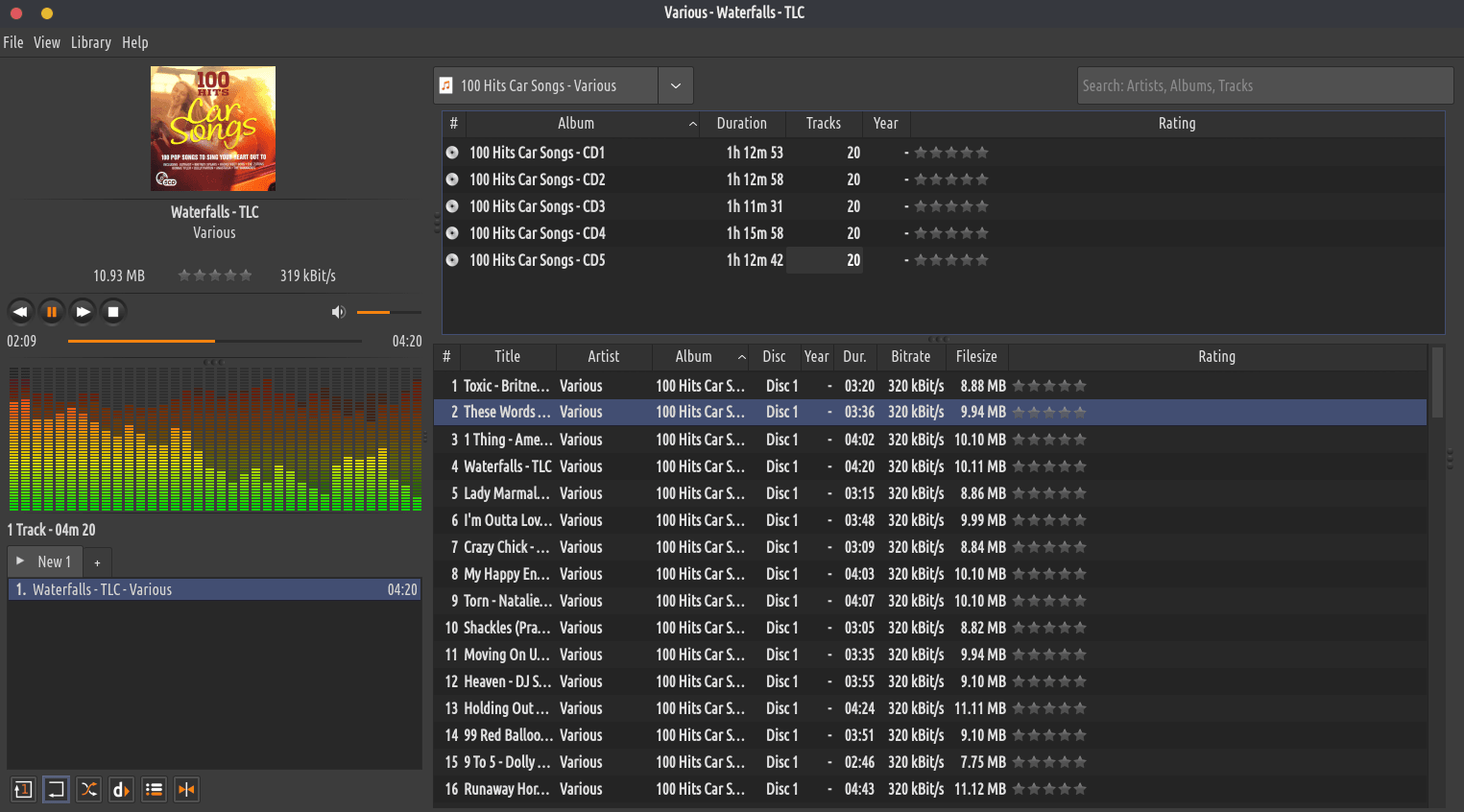Open the Library menu
This screenshot has width=1464, height=812.
[x=91, y=42]
